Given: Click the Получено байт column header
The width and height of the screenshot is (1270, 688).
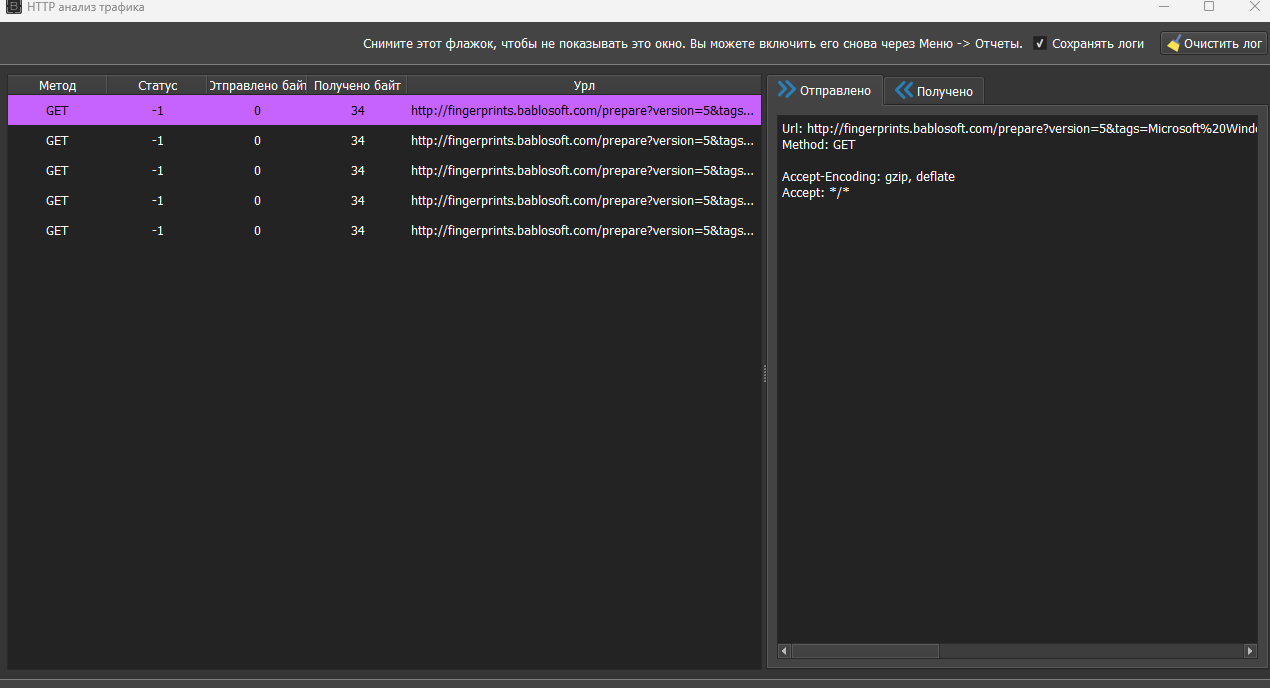Looking at the screenshot, I should (x=357, y=86).
